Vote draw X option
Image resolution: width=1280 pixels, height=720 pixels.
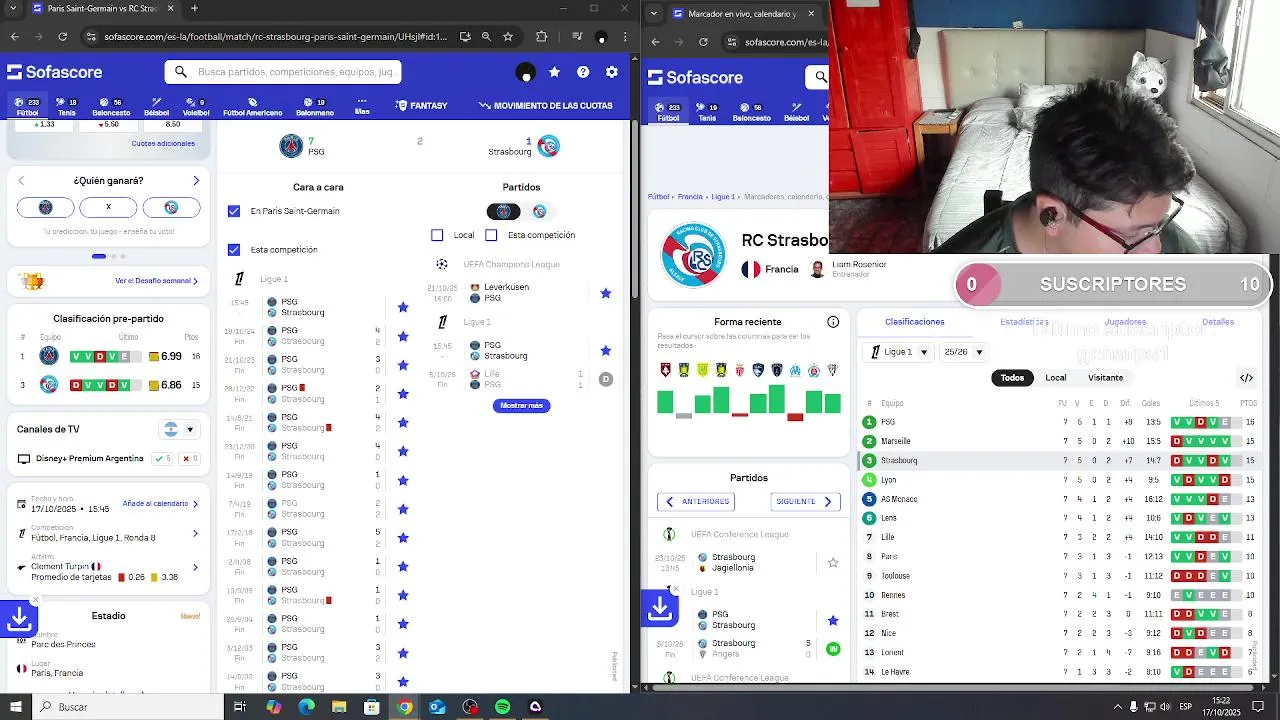108,207
